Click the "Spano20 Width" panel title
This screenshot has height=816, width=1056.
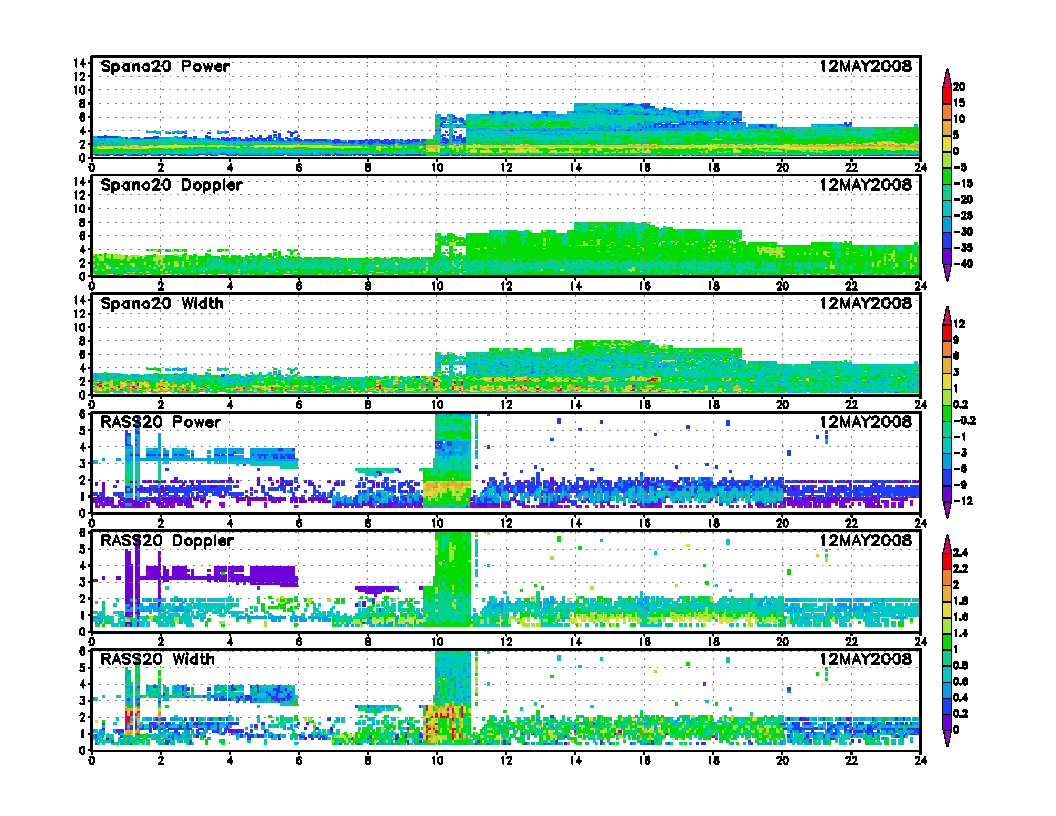coord(162,304)
